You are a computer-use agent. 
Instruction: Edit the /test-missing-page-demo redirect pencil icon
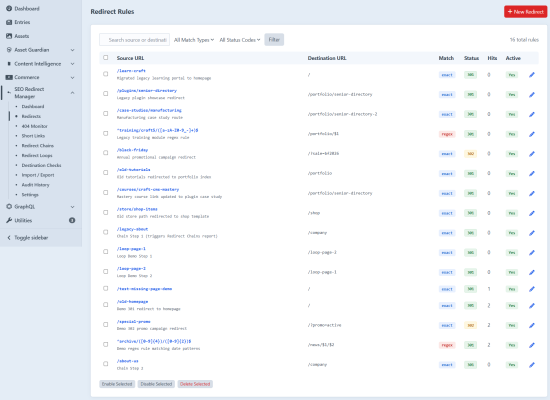(x=532, y=289)
